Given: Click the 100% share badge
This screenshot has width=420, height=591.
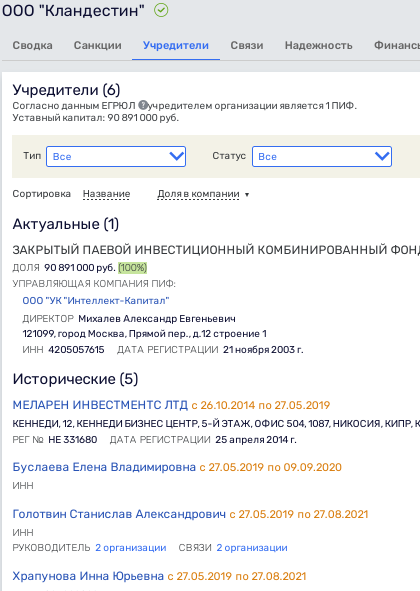Looking at the screenshot, I should (x=132, y=268).
